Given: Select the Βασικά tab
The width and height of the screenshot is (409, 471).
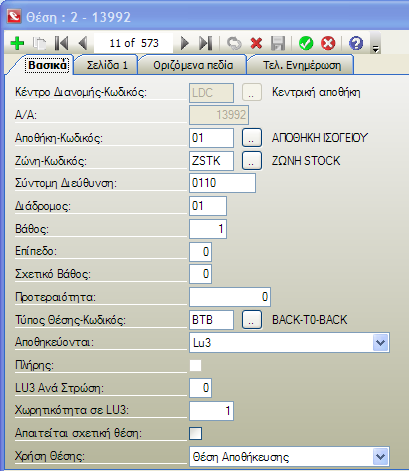Looking at the screenshot, I should click(48, 65).
